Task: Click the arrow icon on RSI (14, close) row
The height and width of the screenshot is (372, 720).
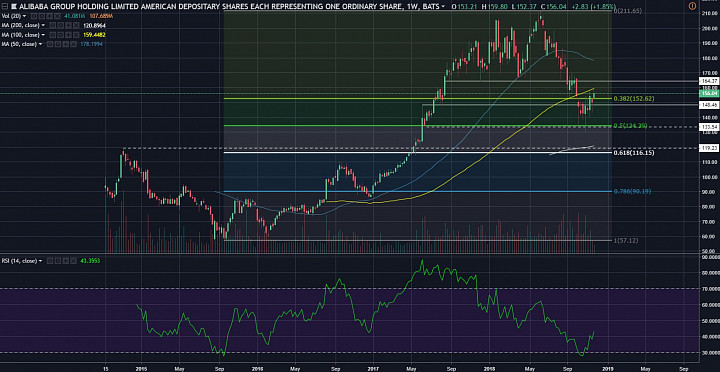Action: [66, 261]
